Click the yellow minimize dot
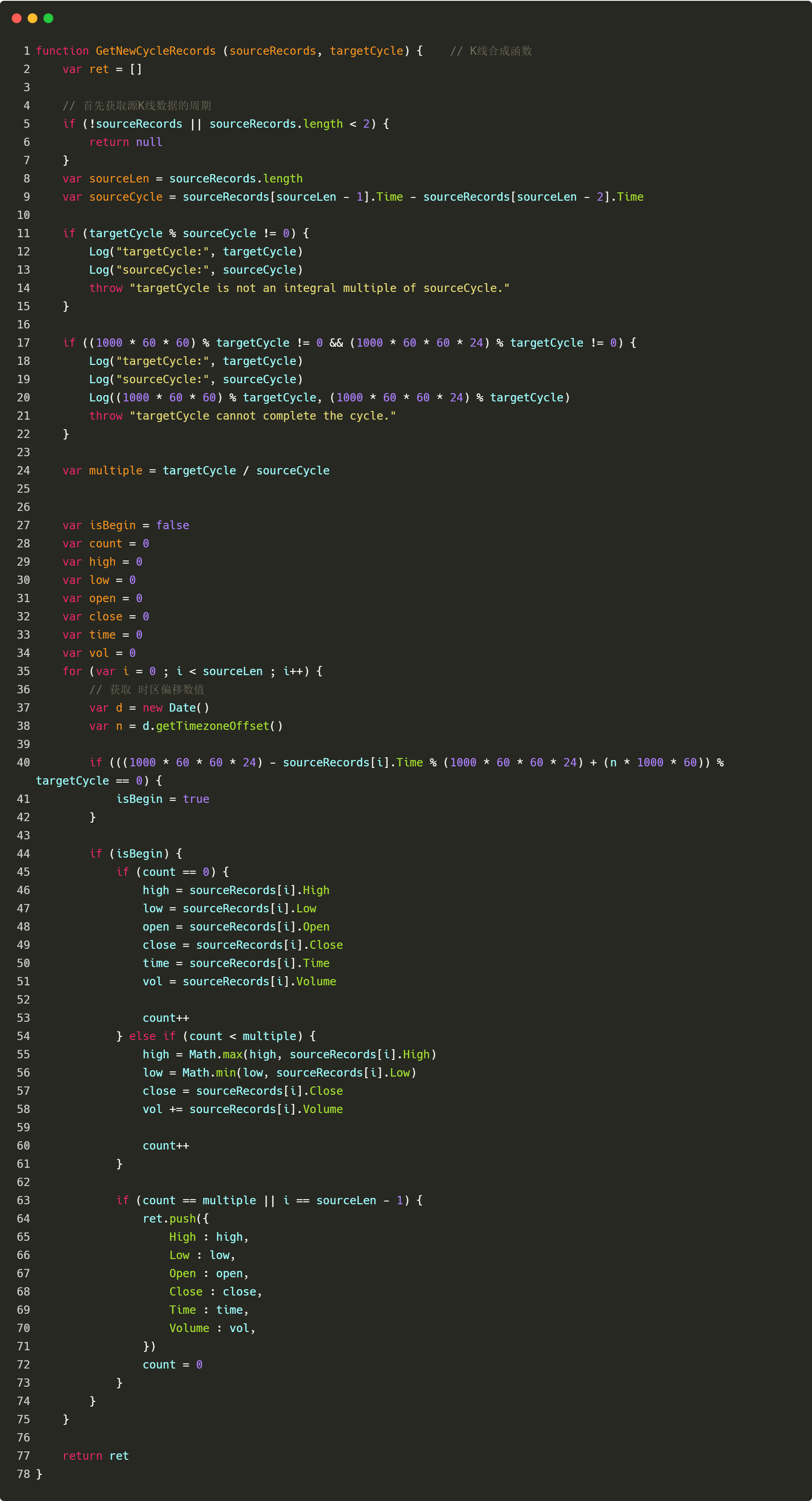This screenshot has width=812, height=1501. tap(33, 18)
